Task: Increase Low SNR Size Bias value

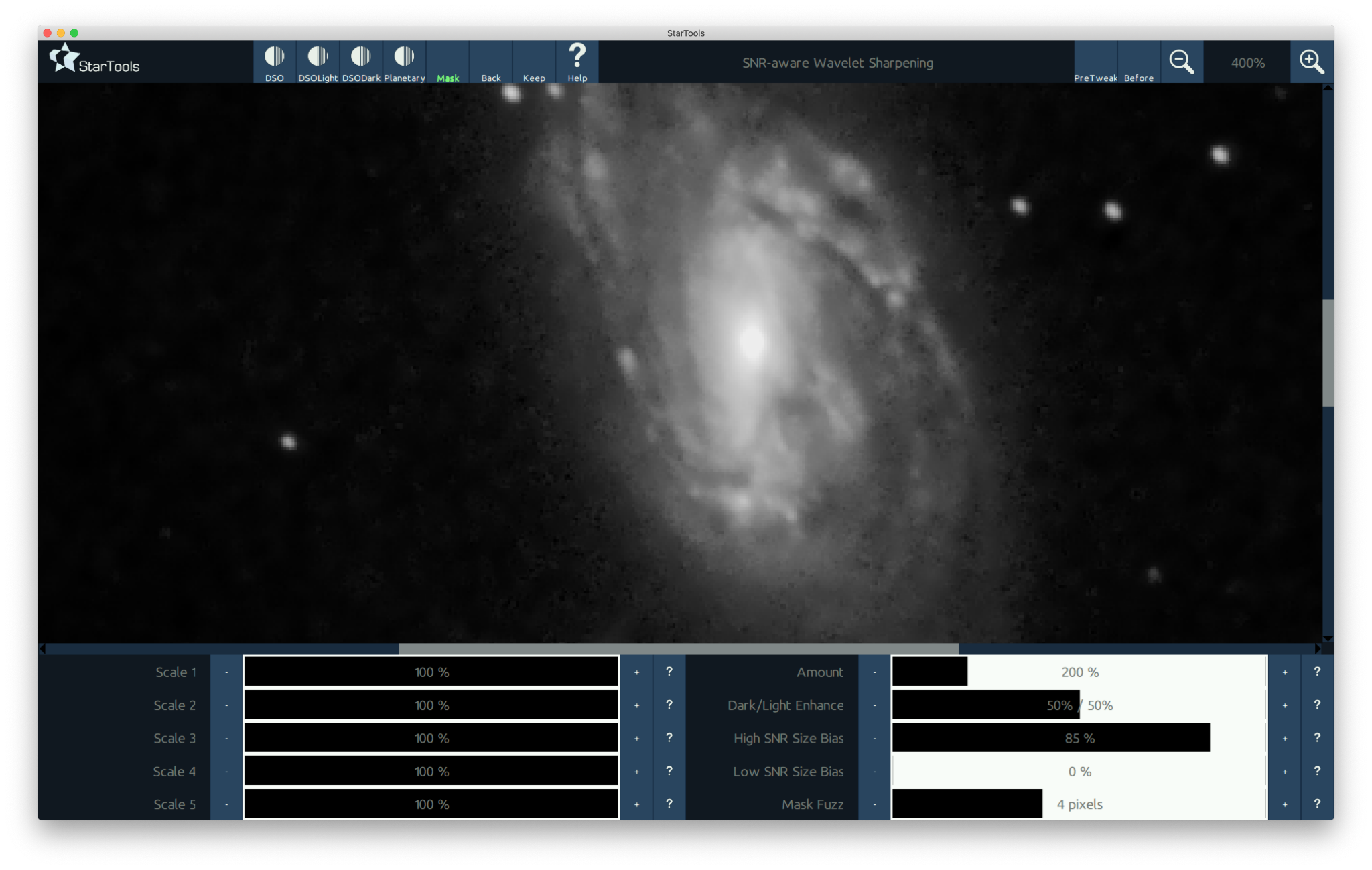Action: [x=1284, y=771]
